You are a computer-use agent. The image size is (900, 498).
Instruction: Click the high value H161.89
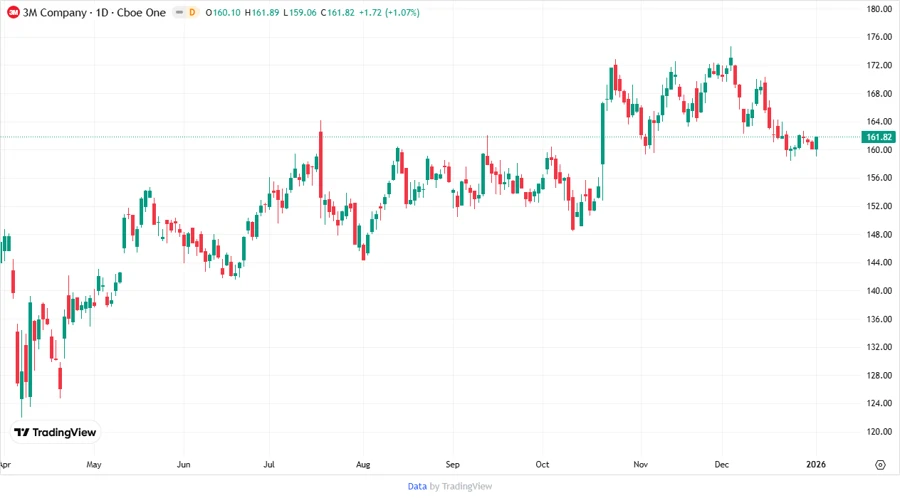pos(262,13)
